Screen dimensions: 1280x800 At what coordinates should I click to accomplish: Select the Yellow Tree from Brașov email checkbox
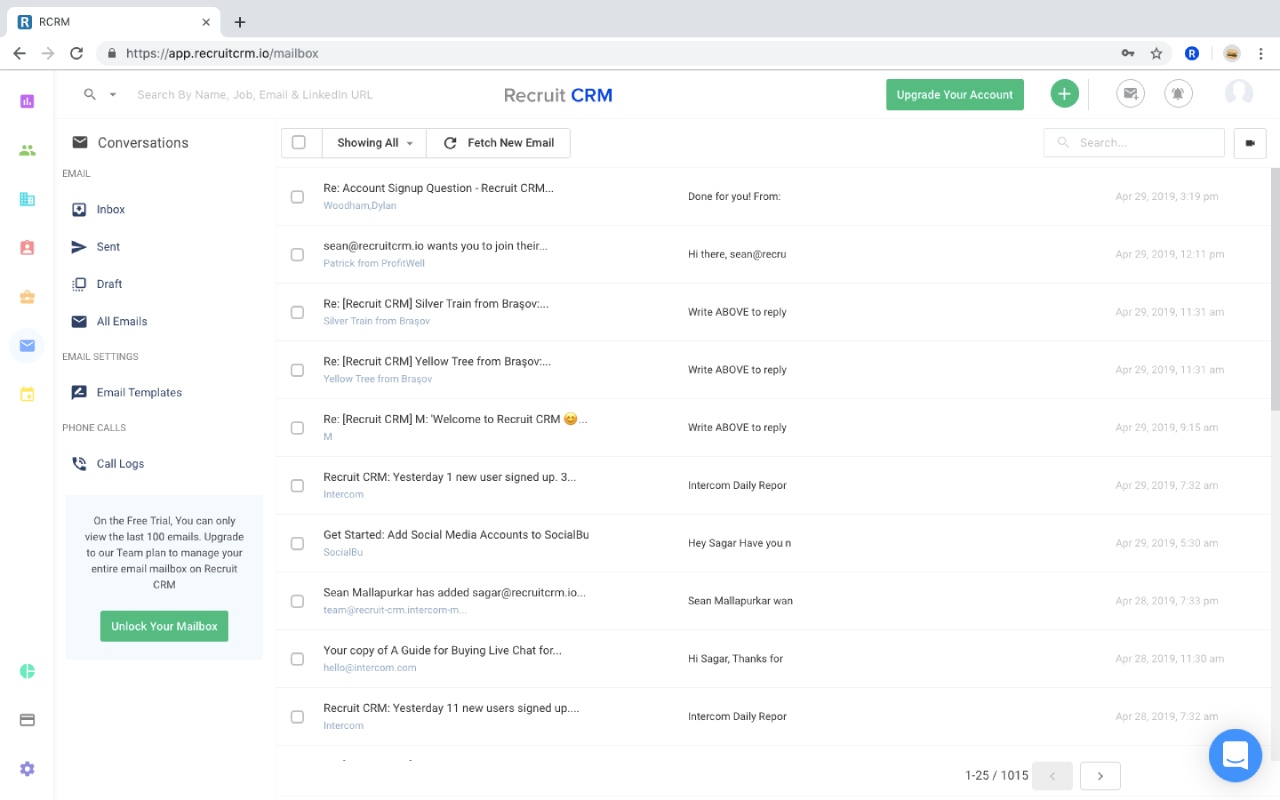click(x=297, y=370)
